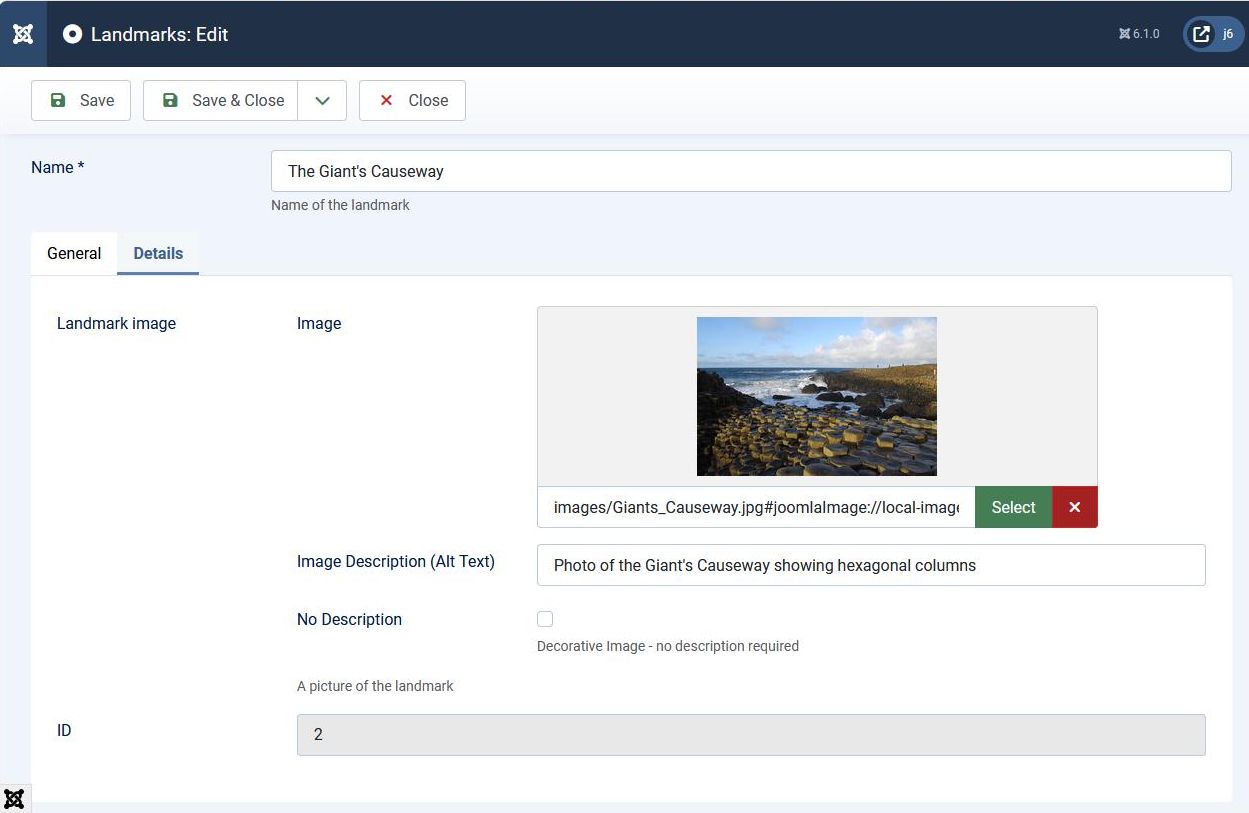
Task: Switch to the General tab
Action: pos(74,253)
